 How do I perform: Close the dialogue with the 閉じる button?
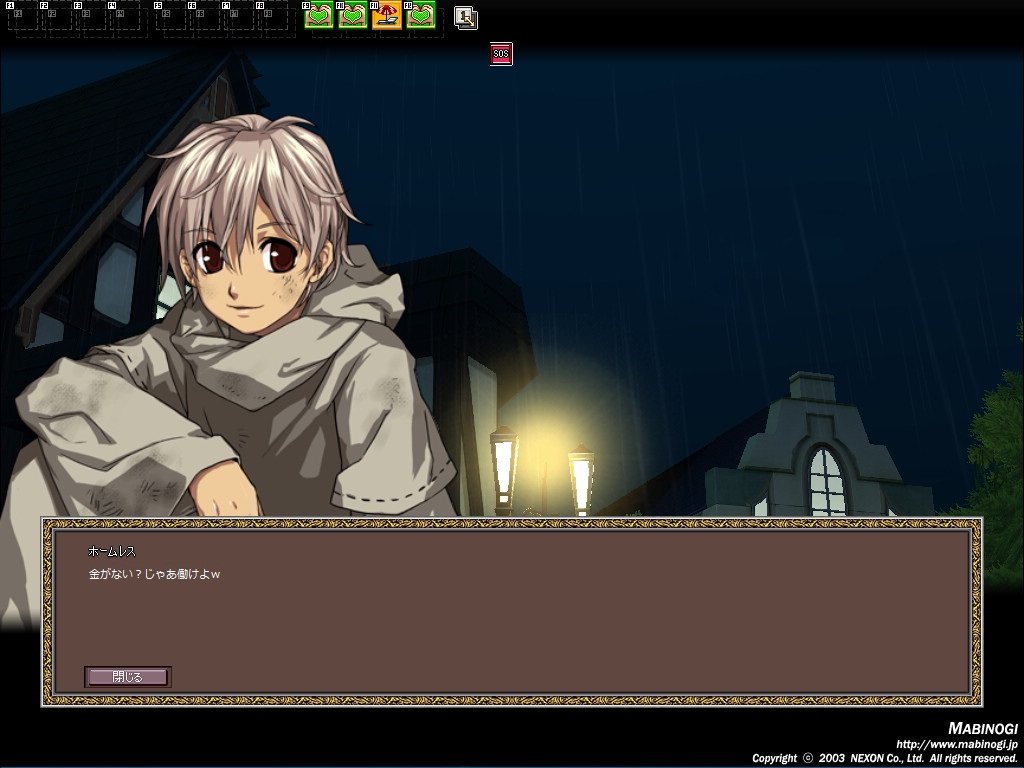point(127,677)
